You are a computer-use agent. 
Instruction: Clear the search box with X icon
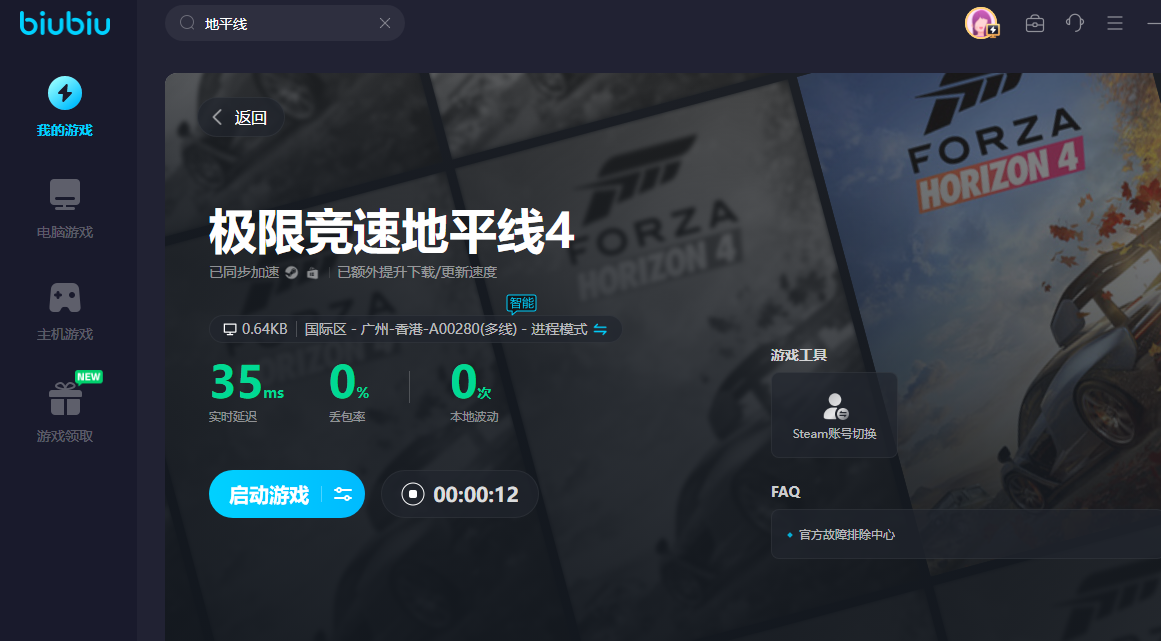(x=385, y=23)
